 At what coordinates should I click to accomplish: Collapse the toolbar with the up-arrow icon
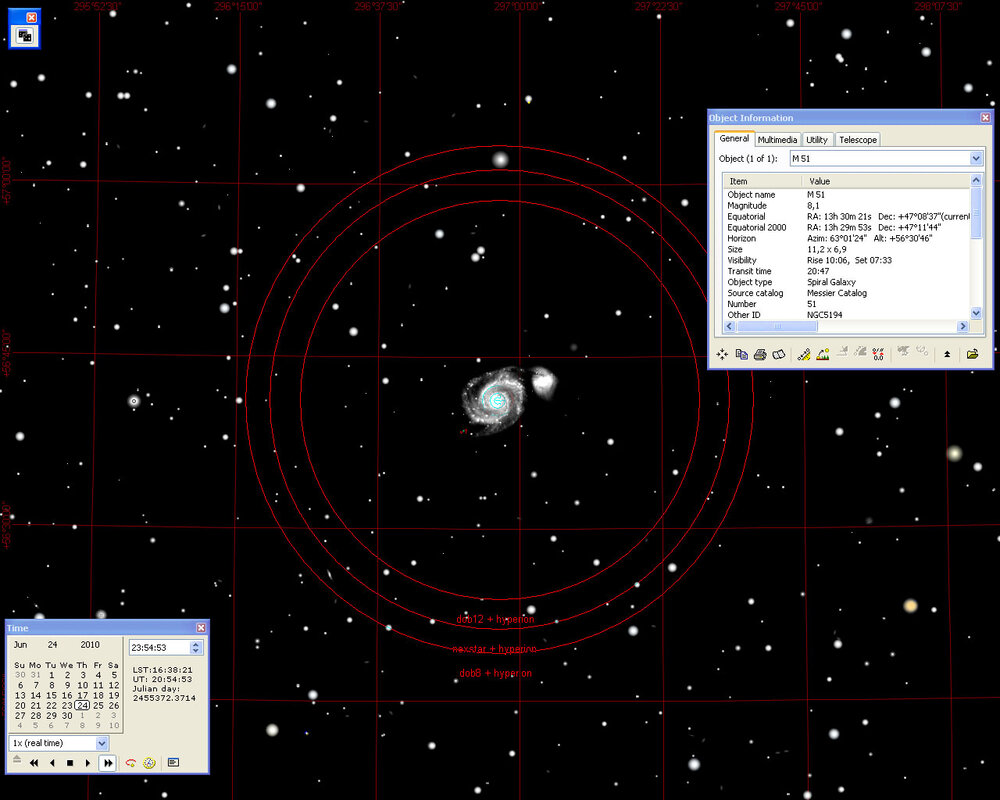click(x=946, y=354)
